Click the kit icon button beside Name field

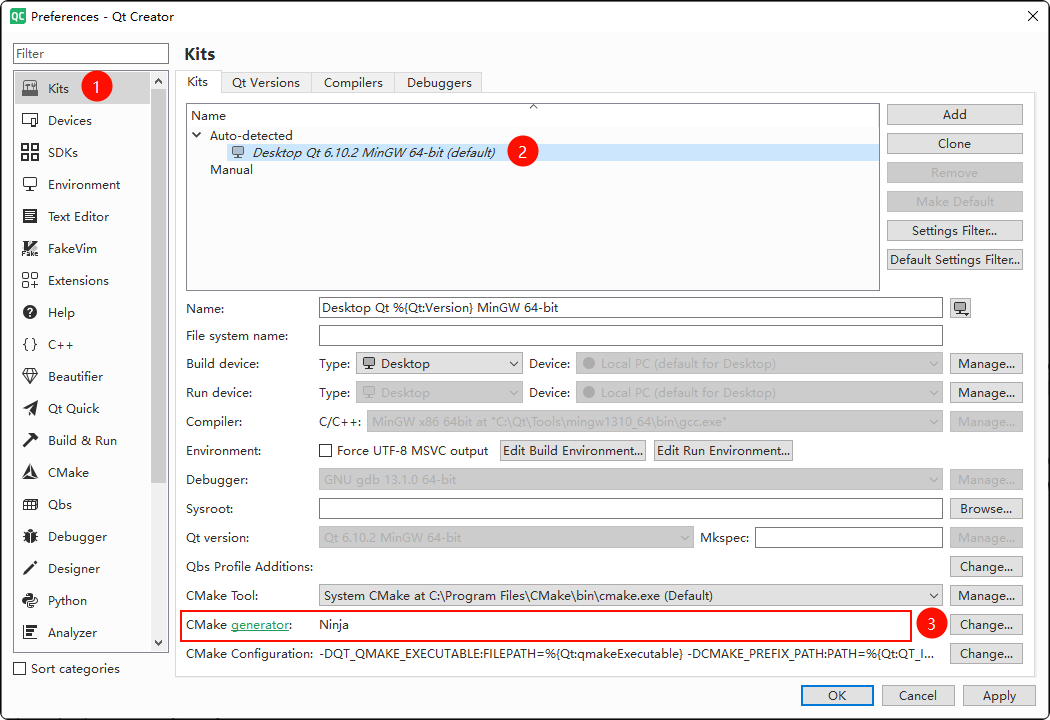pos(960,308)
